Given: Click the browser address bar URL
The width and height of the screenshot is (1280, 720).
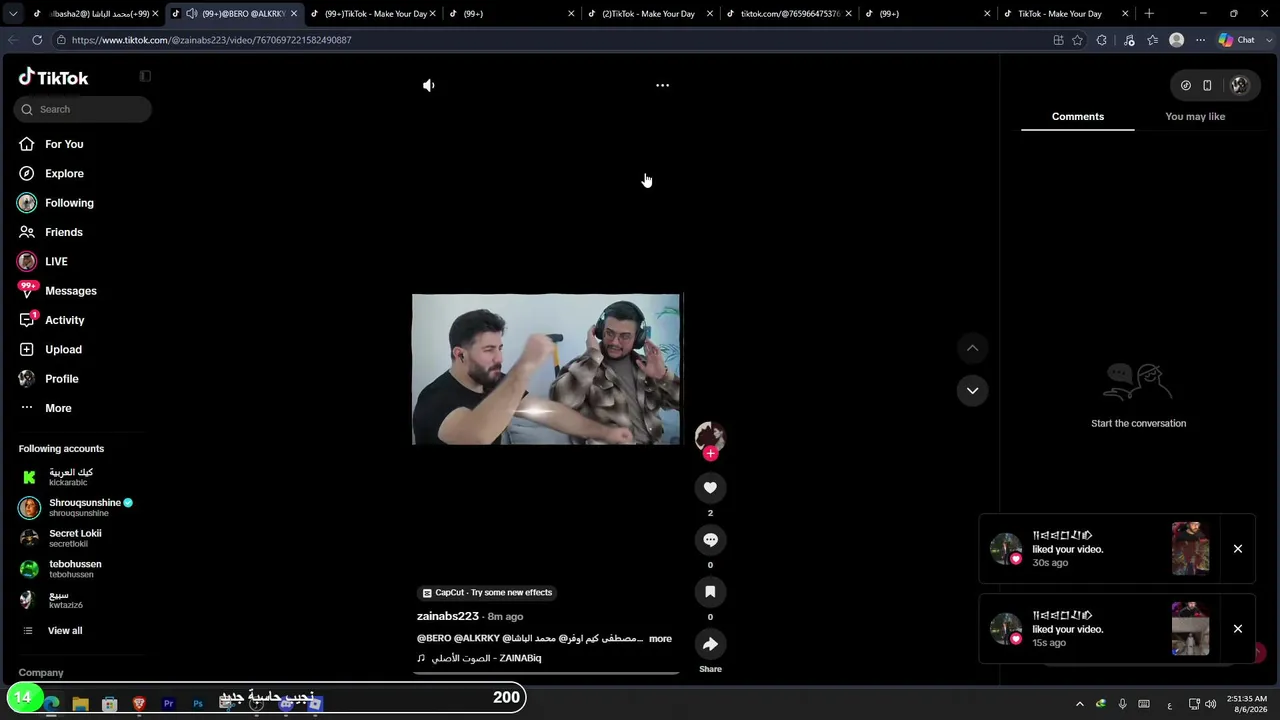Looking at the screenshot, I should (211, 40).
